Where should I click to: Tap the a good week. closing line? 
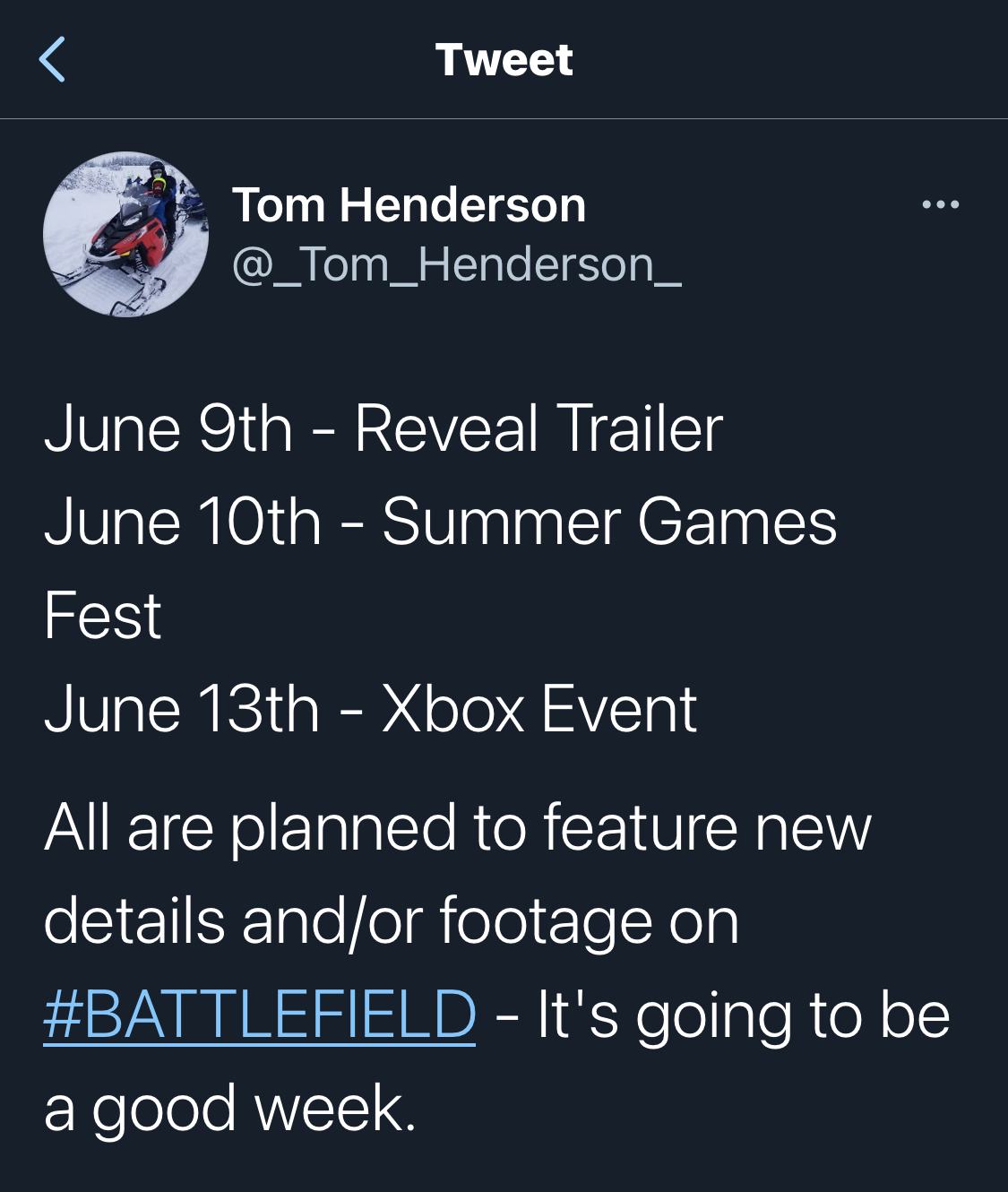230,1109
